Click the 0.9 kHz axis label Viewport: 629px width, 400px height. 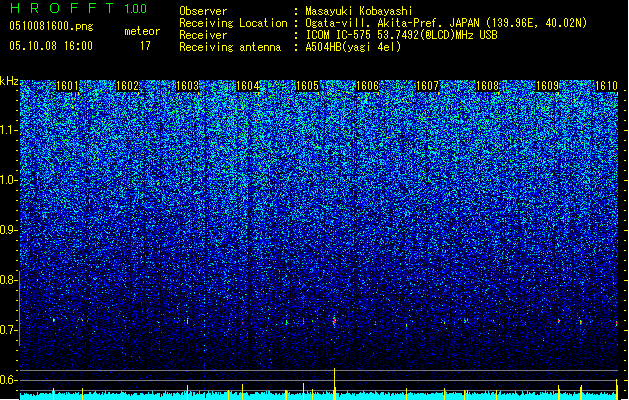8,230
